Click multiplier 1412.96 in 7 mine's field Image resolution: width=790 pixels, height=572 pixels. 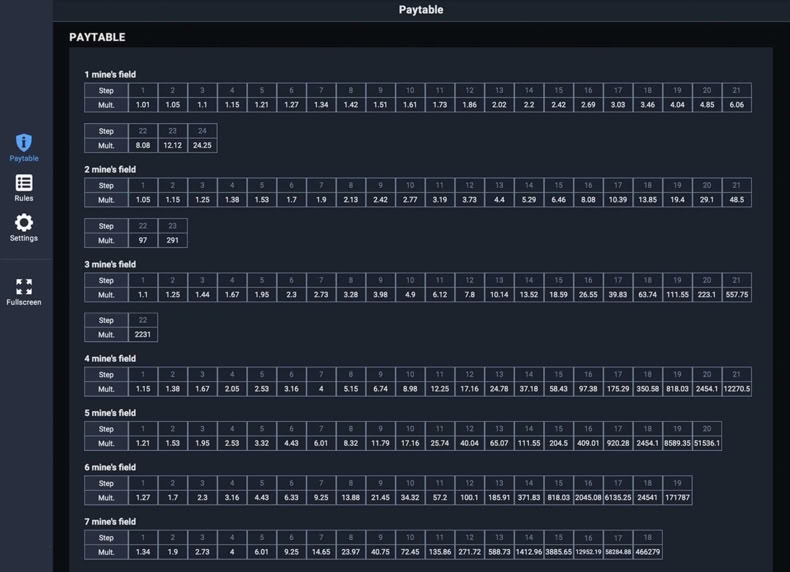[529, 552]
